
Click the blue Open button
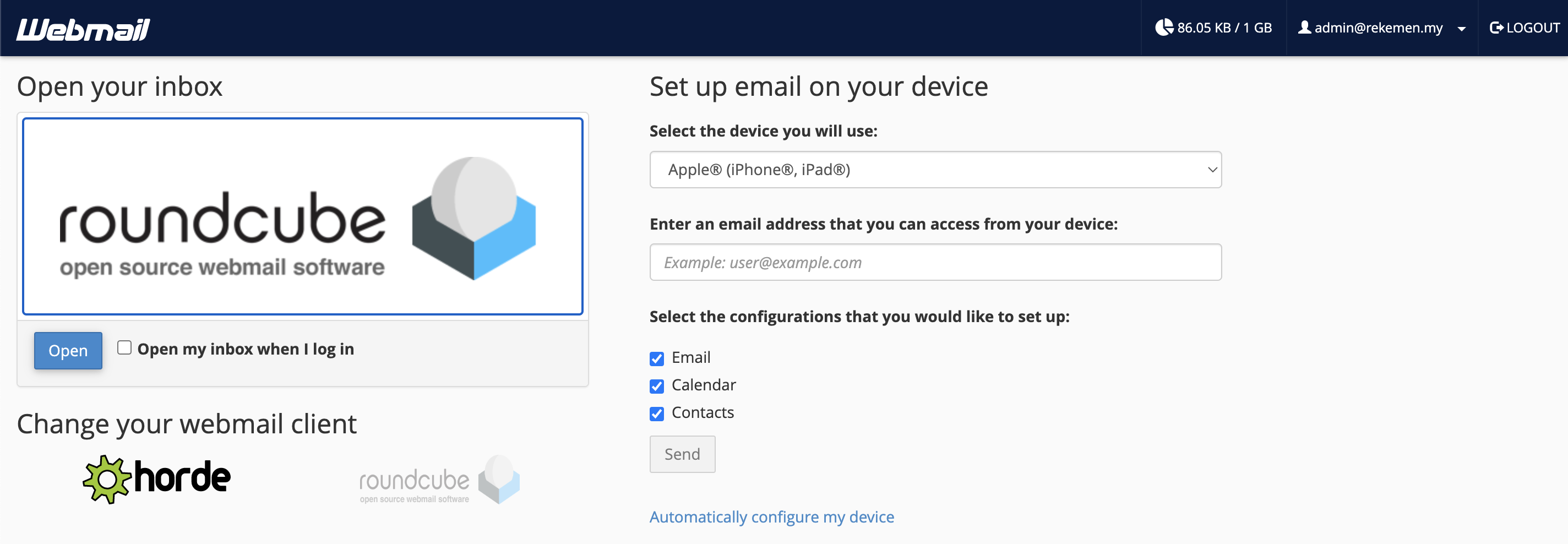click(x=68, y=351)
